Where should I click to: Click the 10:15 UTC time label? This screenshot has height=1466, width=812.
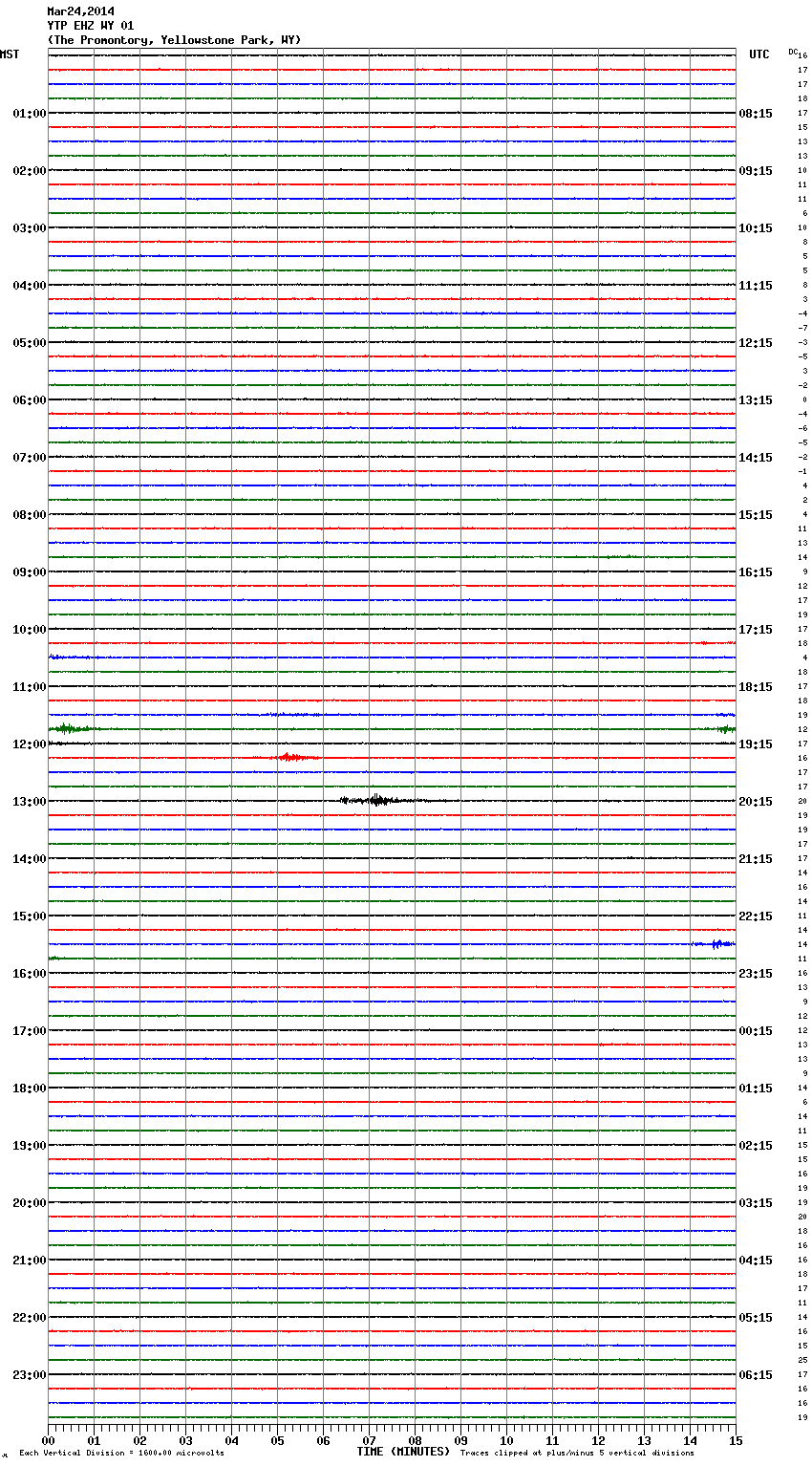(x=756, y=228)
